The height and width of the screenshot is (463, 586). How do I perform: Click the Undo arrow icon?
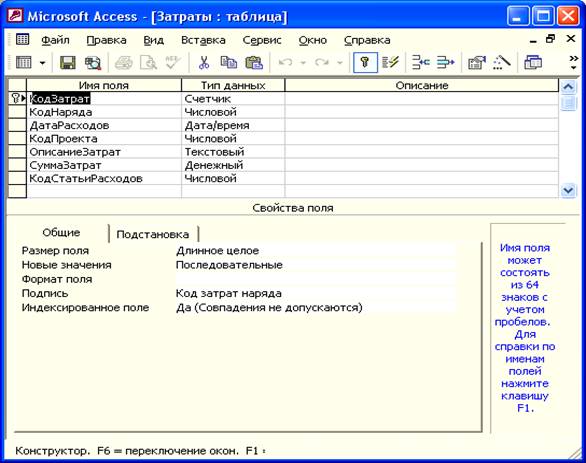coord(286,63)
